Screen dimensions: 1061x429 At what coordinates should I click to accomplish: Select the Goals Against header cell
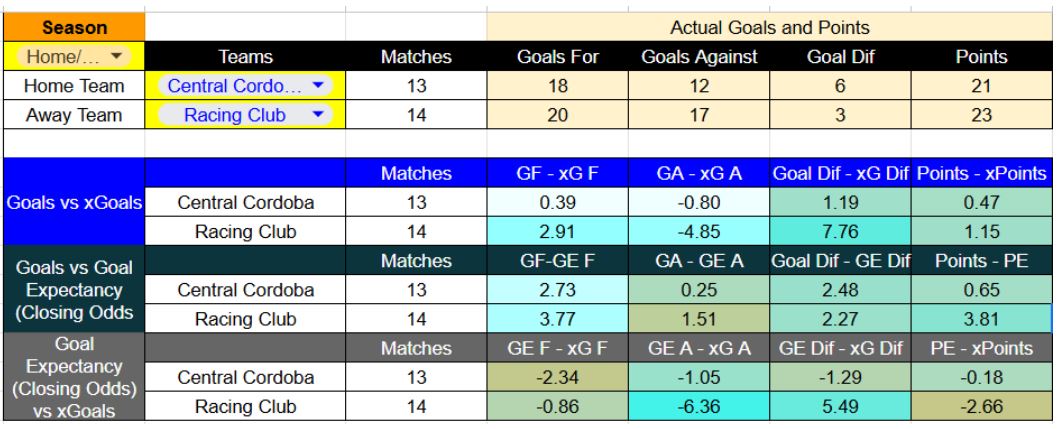(x=698, y=58)
